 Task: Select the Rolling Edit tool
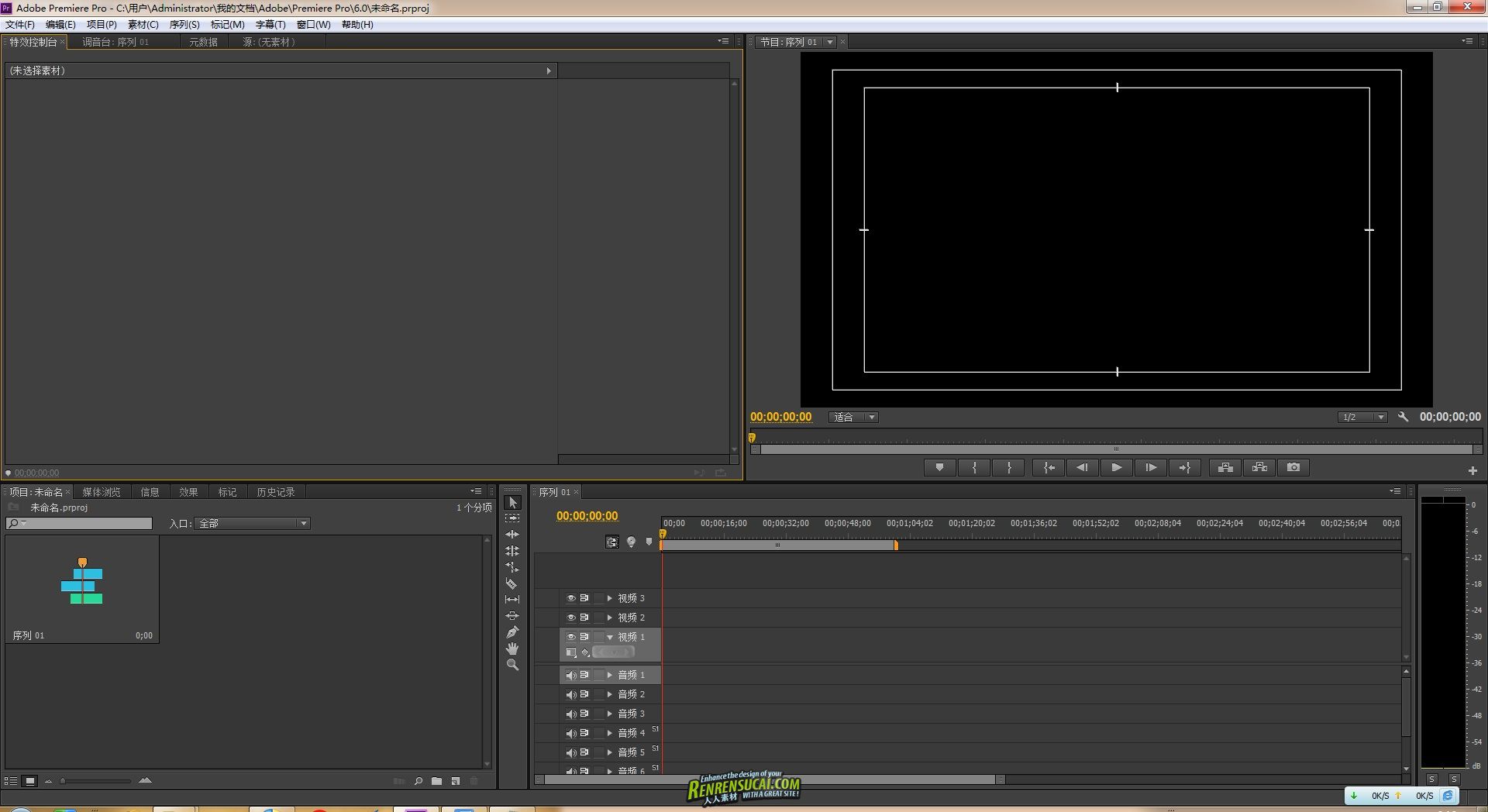tap(512, 551)
